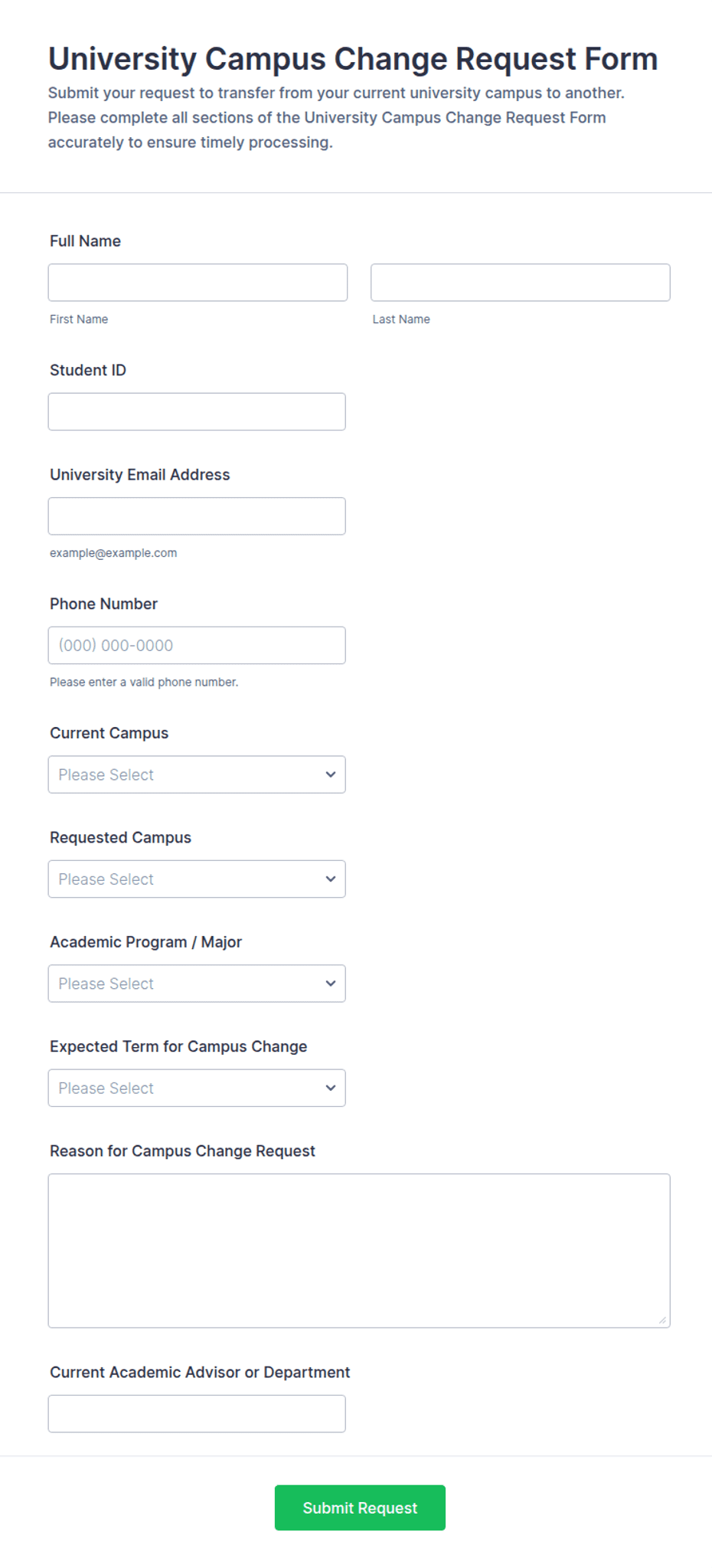Viewport: 712px width, 1568px height.
Task: Open the Academic Program / Major dropdown
Action: (x=197, y=984)
